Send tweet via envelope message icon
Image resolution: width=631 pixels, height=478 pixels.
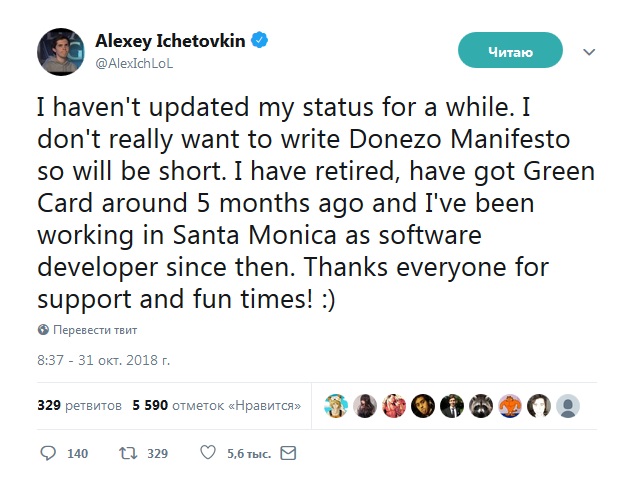(x=288, y=453)
